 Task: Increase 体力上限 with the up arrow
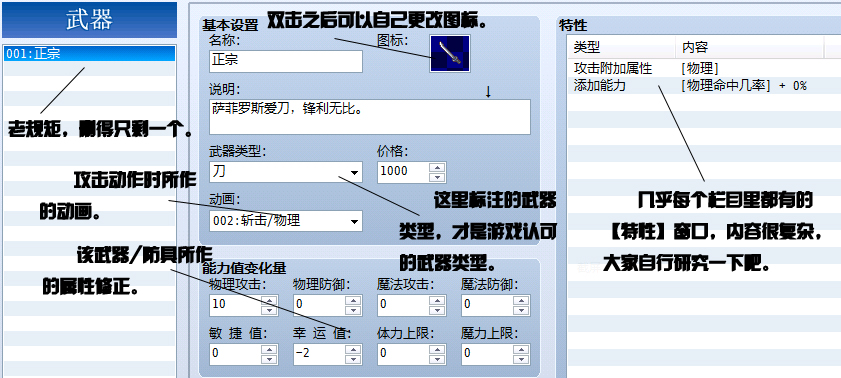coord(438,349)
